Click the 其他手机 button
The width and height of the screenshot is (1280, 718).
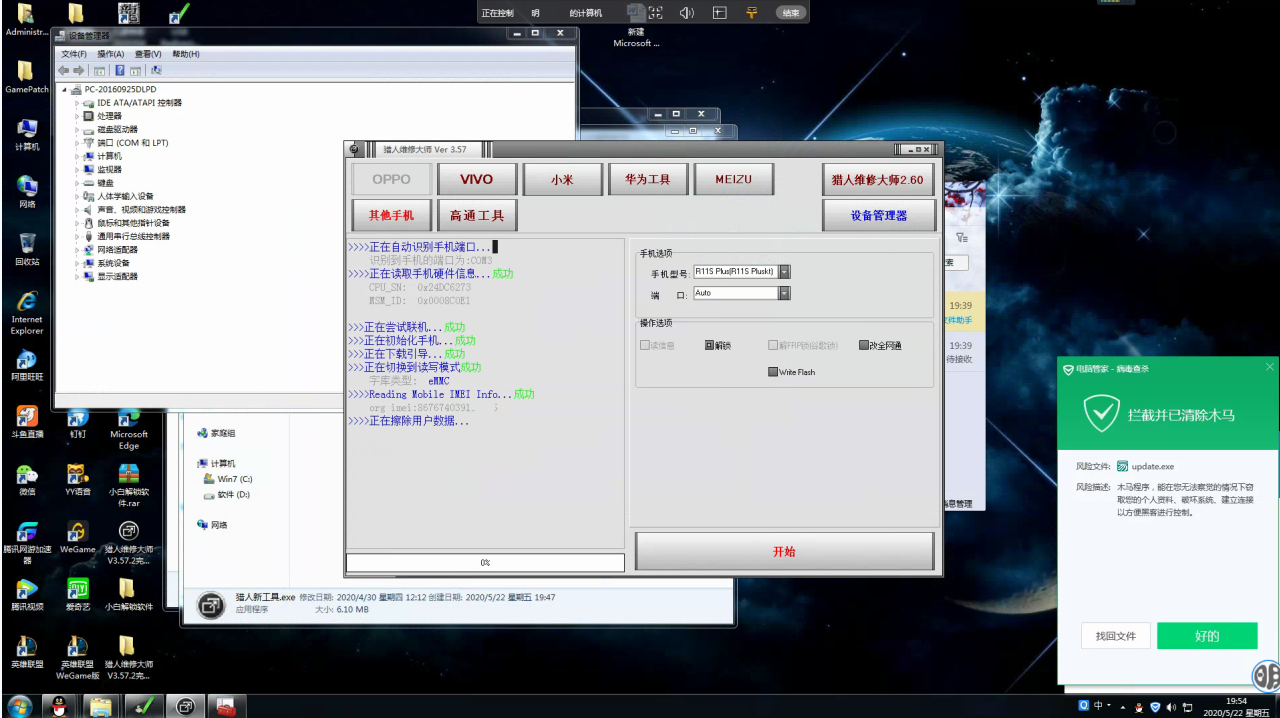(392, 215)
